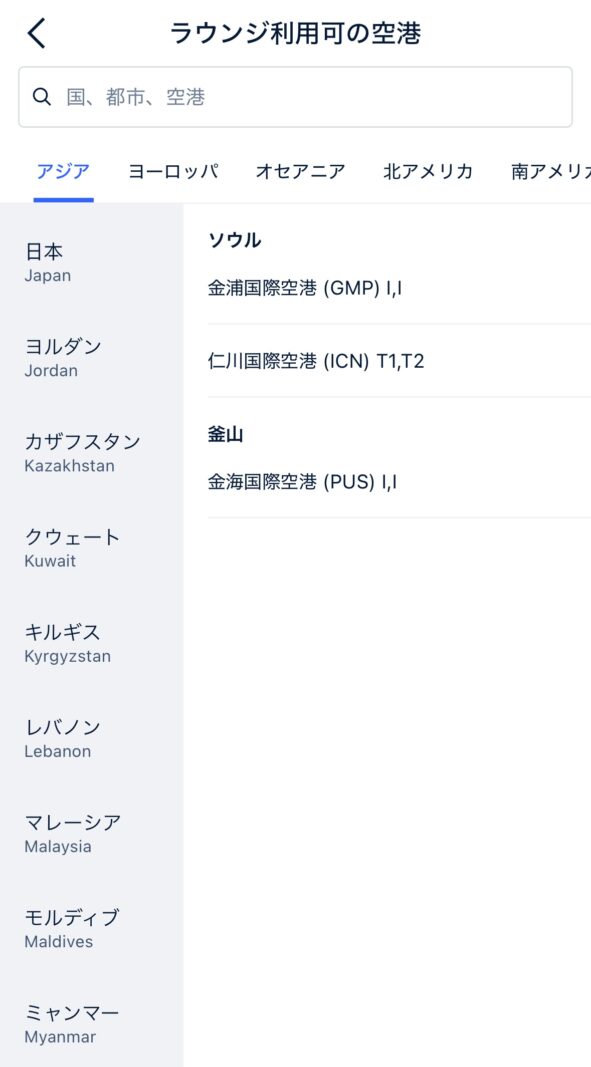Image resolution: width=591 pixels, height=1067 pixels.
Task: Select カザフスタン Kazakhstan country
Action: pos(91,454)
